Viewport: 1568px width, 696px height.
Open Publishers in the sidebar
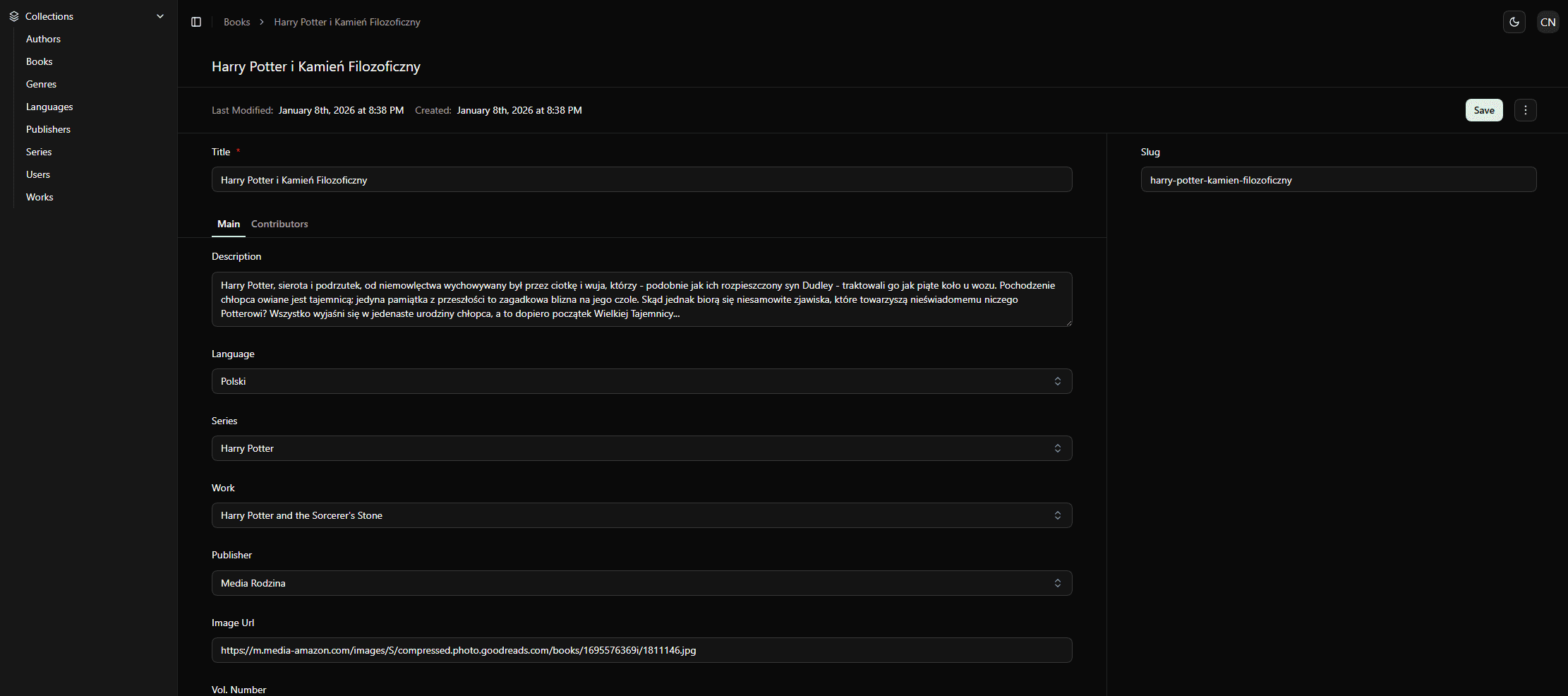coord(48,129)
